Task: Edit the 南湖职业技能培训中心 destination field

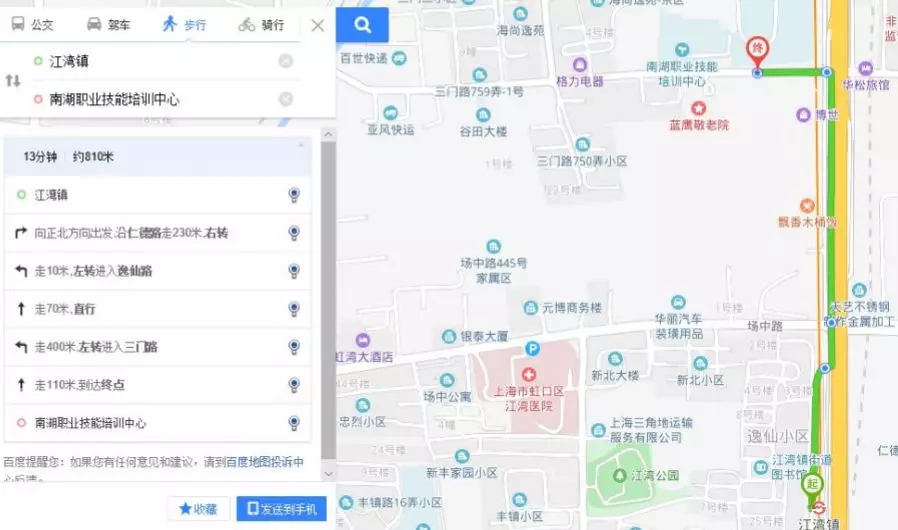Action: [155, 99]
